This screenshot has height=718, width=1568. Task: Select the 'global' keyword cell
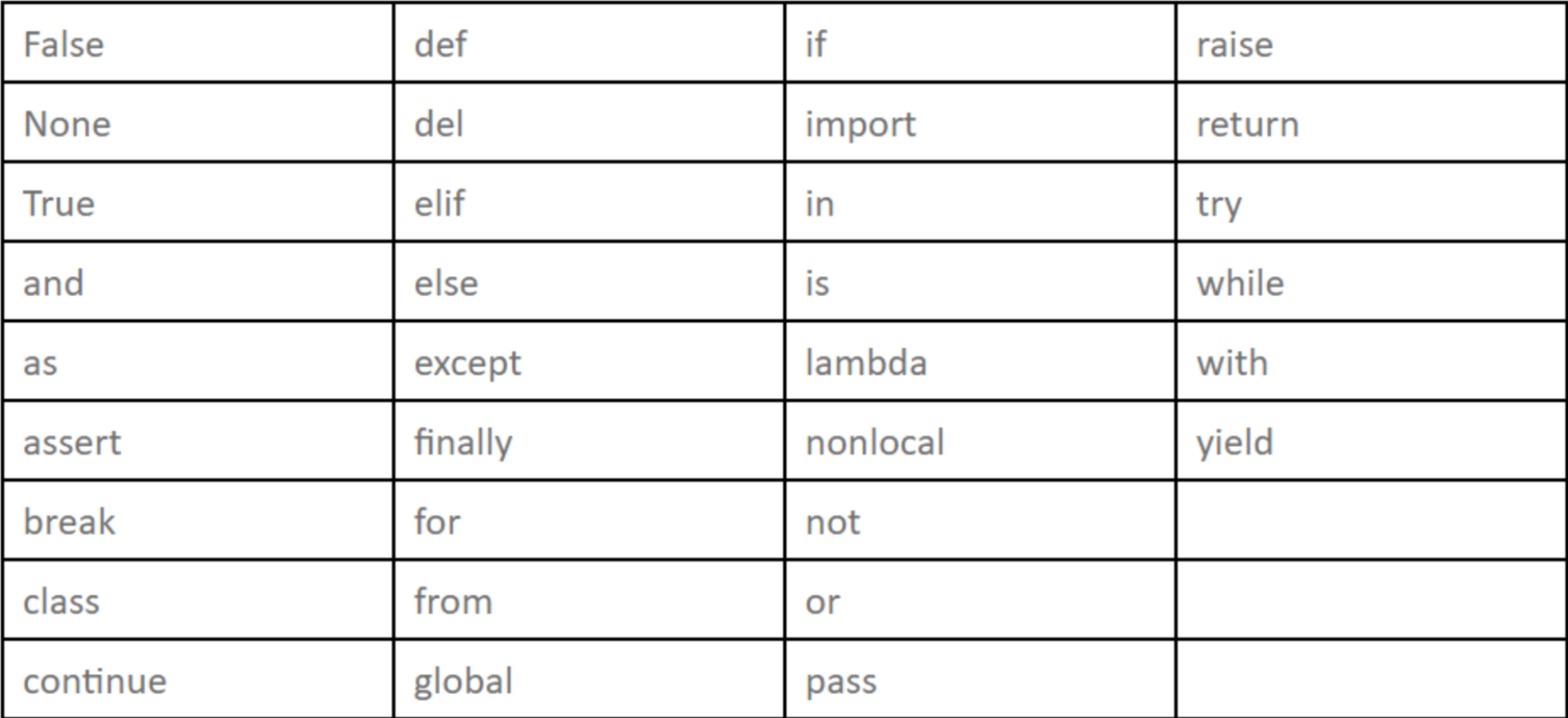pyautogui.click(x=464, y=681)
